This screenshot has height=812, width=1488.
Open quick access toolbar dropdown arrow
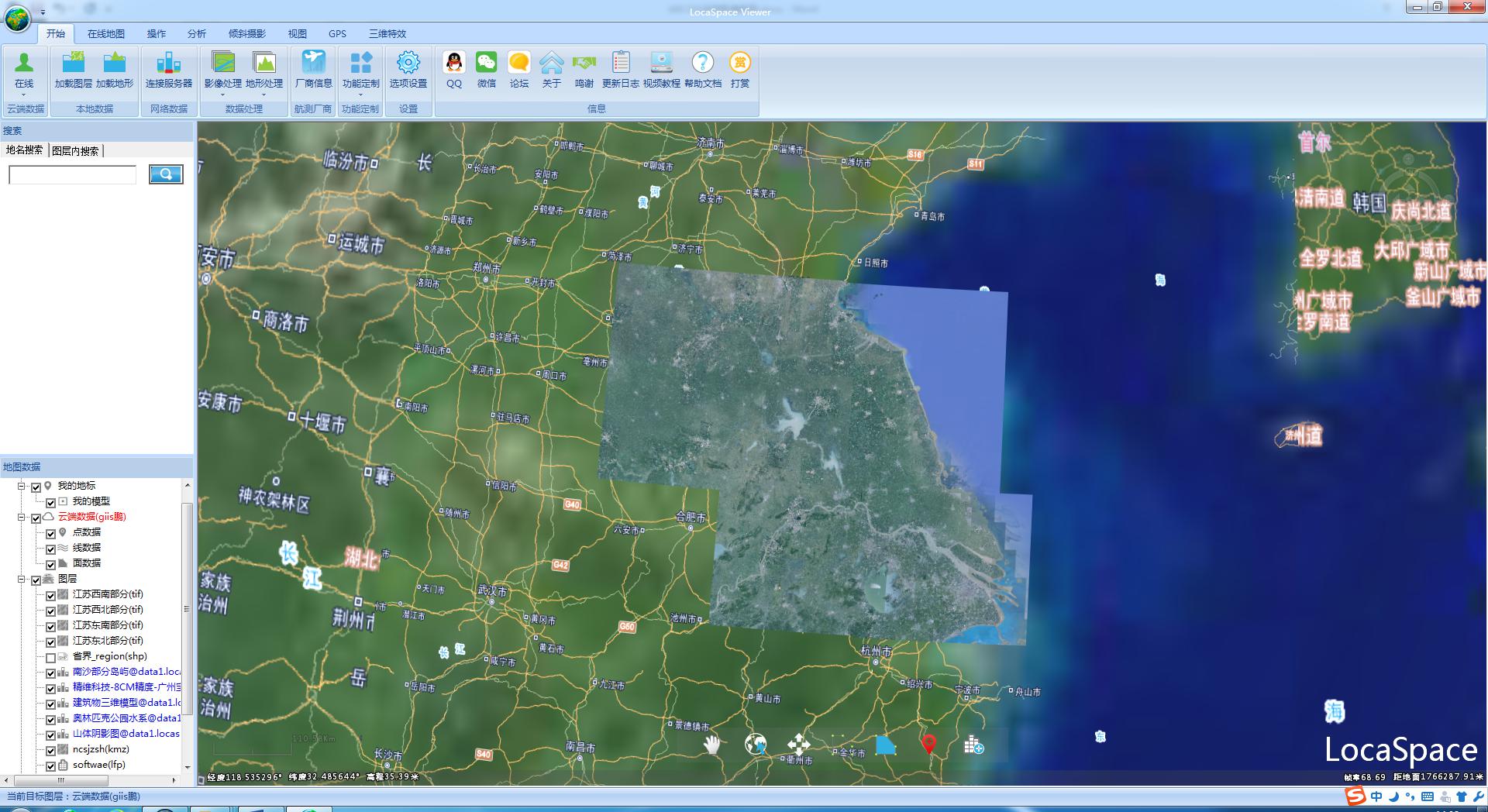click(43, 12)
